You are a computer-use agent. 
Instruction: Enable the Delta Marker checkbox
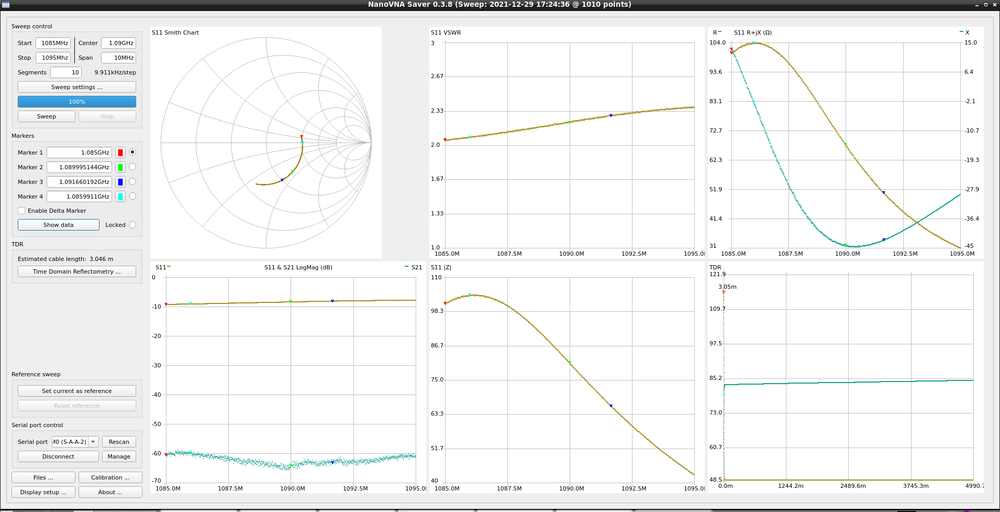(x=22, y=211)
